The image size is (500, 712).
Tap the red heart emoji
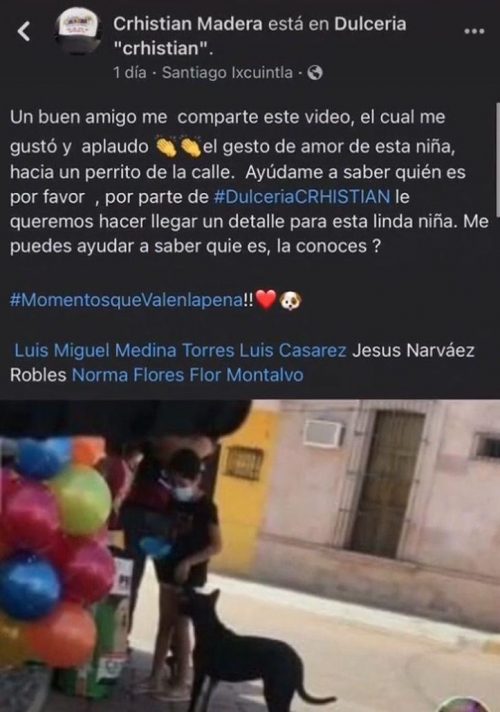[x=266, y=300]
